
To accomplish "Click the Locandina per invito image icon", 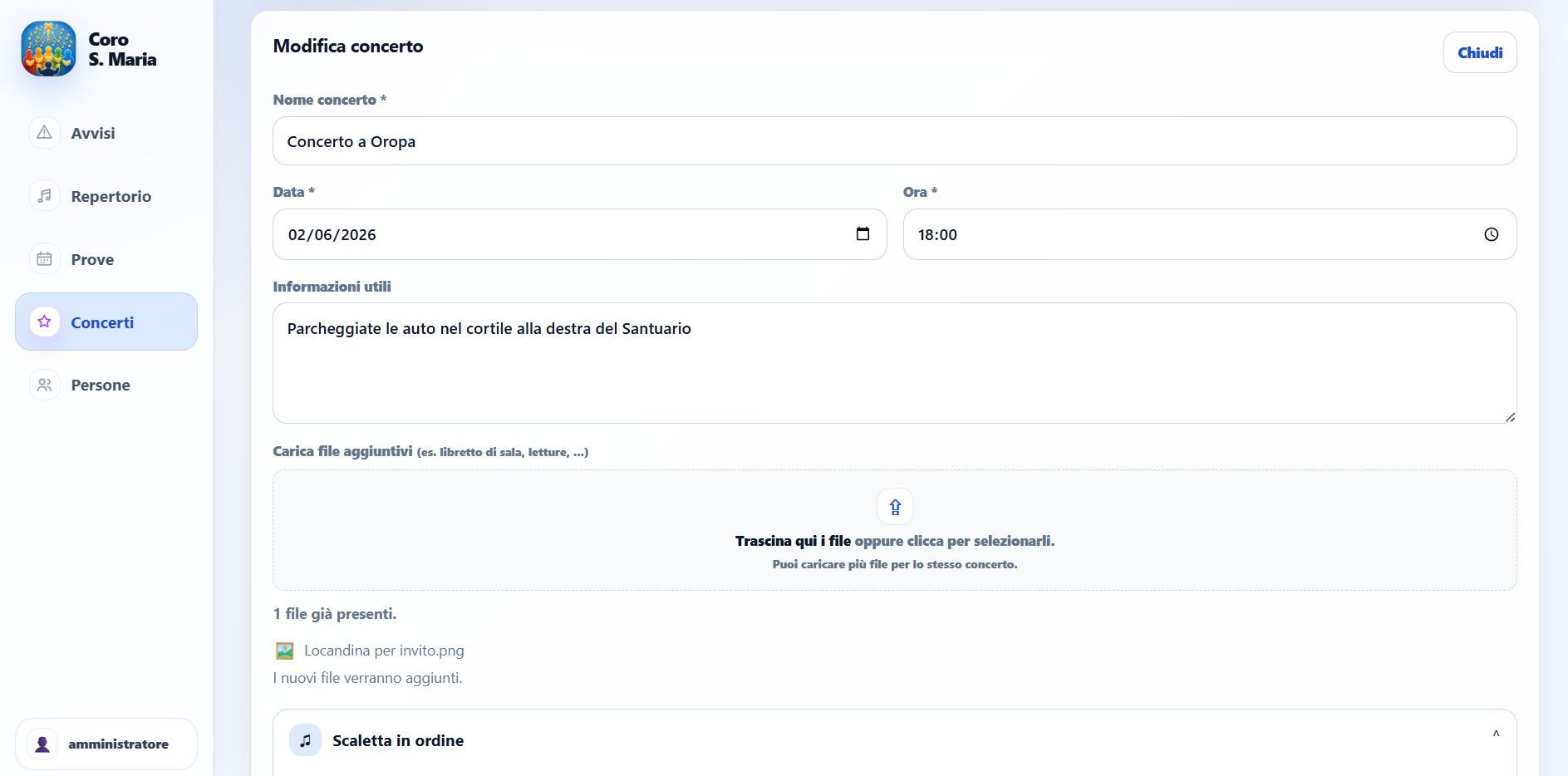I will point(285,651).
